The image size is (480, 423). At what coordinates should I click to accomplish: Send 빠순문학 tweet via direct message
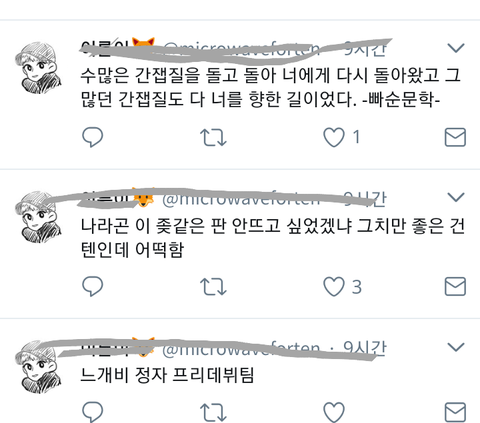[x=455, y=137]
